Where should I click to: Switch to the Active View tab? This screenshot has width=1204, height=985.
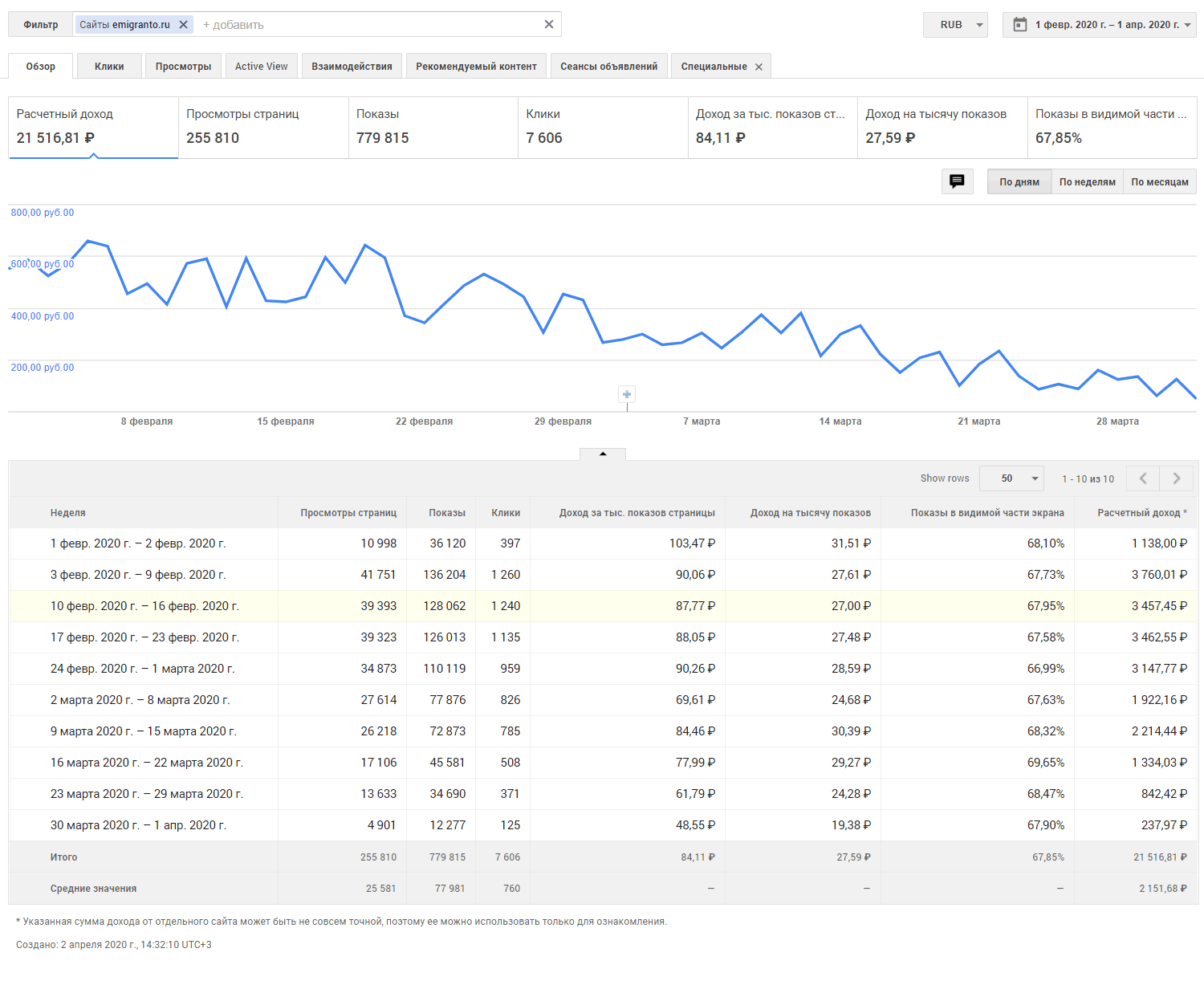point(261,67)
